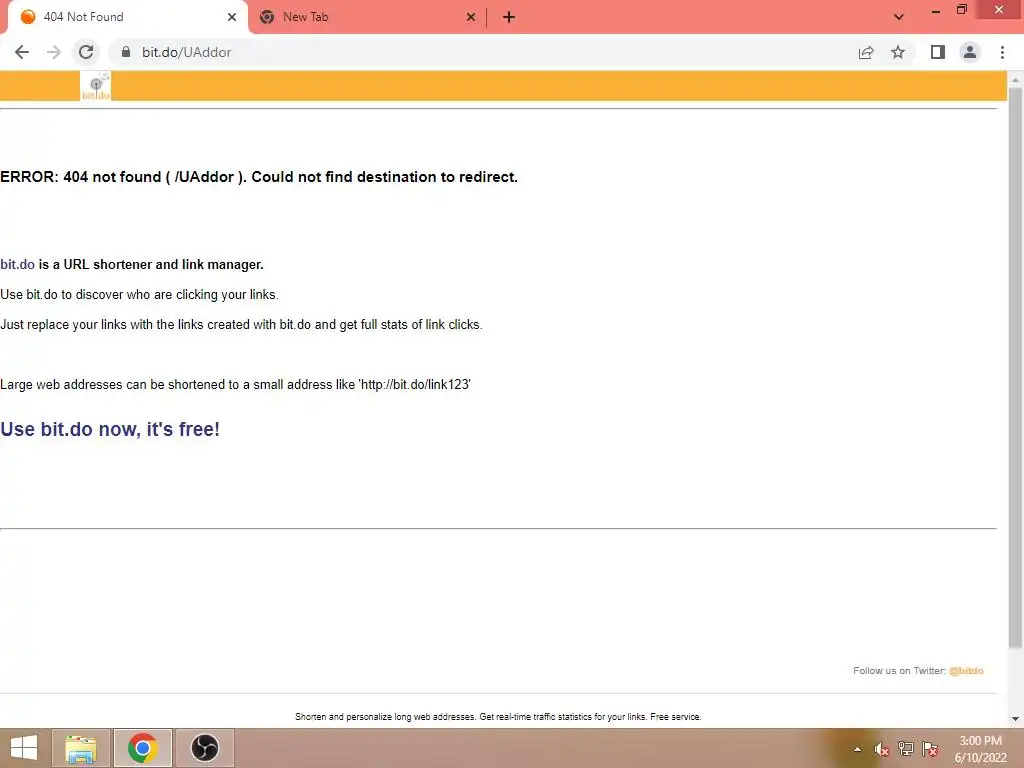Click the muted volume tray icon
The width and height of the screenshot is (1024, 768).
tap(881, 749)
